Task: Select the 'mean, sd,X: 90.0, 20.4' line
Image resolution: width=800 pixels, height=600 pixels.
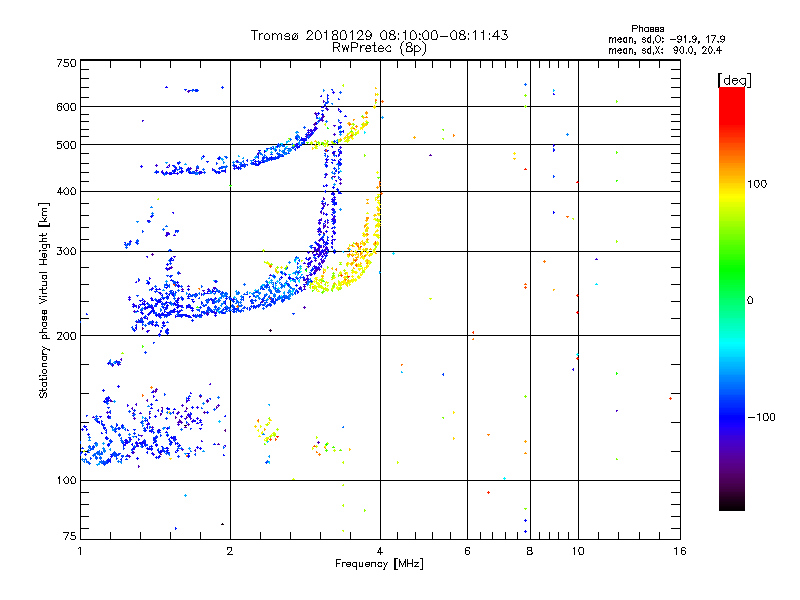Action: click(x=664, y=50)
